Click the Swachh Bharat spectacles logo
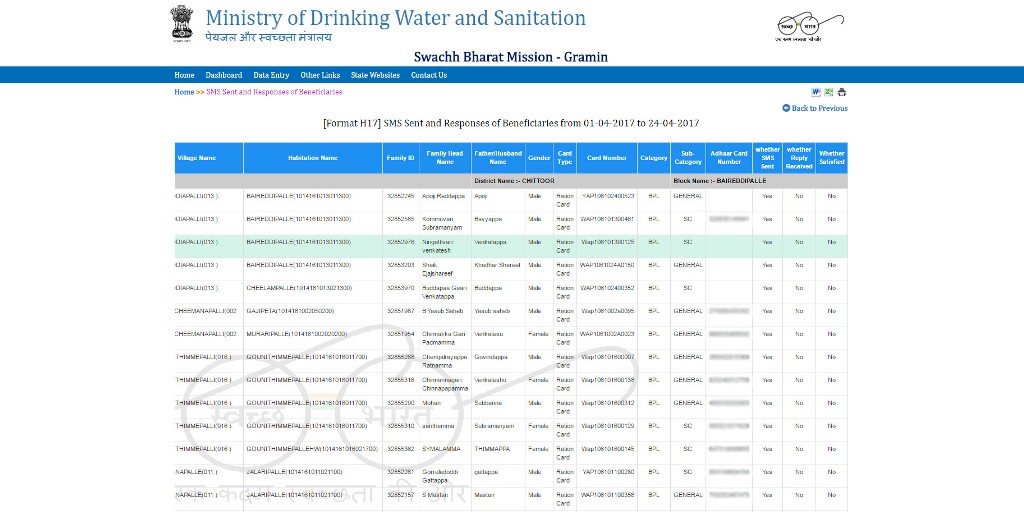1024x512 pixels. [x=810, y=26]
